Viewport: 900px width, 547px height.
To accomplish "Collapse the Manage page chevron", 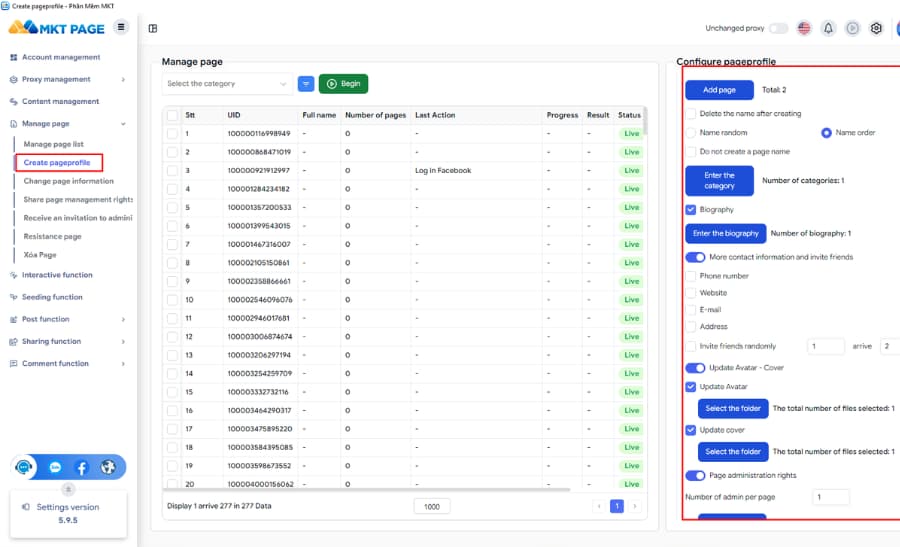I will pyautogui.click(x=123, y=124).
